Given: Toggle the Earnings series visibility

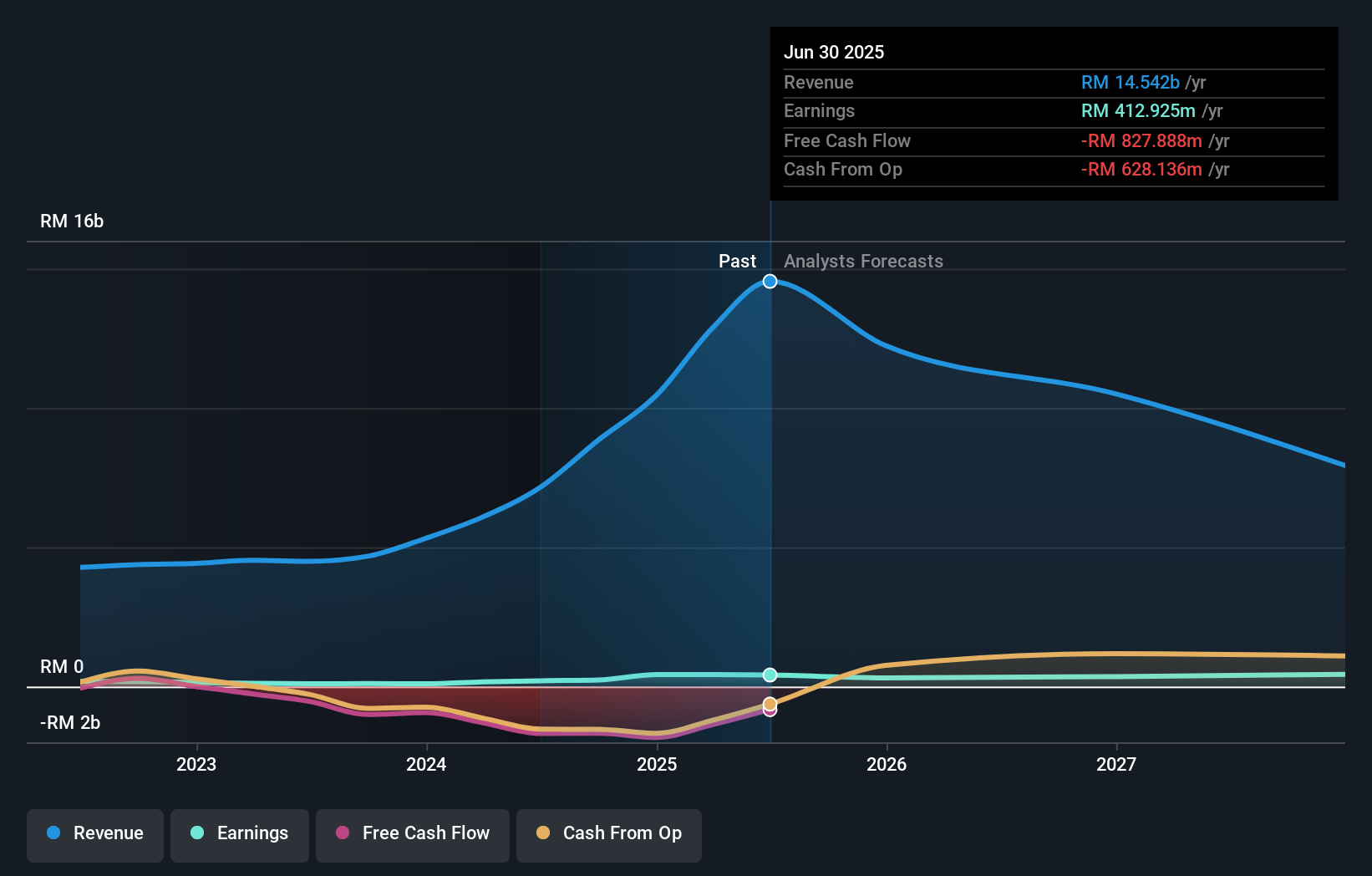Looking at the screenshot, I should coord(240,833).
